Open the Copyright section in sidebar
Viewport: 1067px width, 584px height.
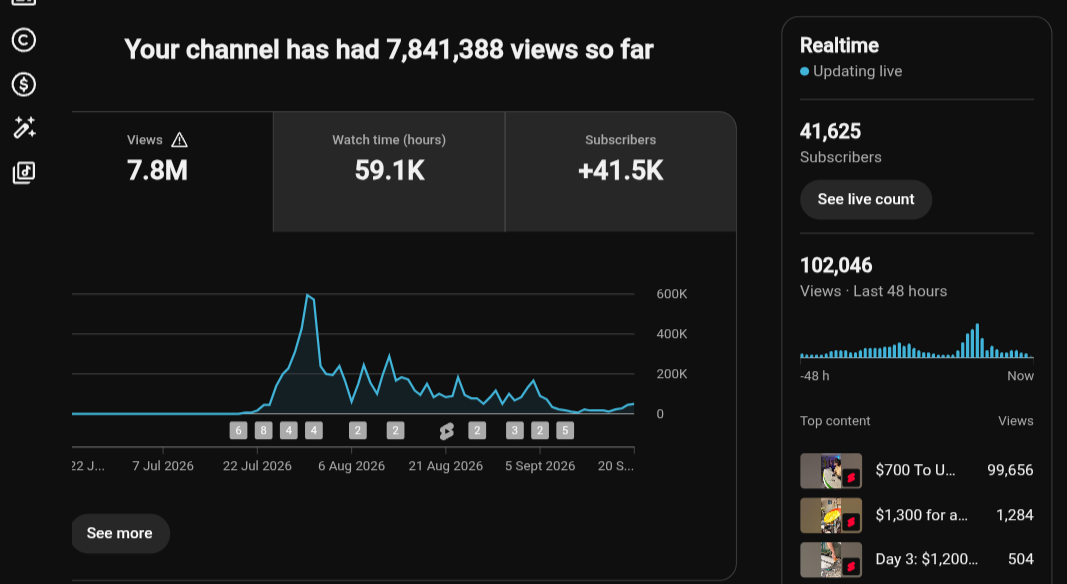point(24,40)
